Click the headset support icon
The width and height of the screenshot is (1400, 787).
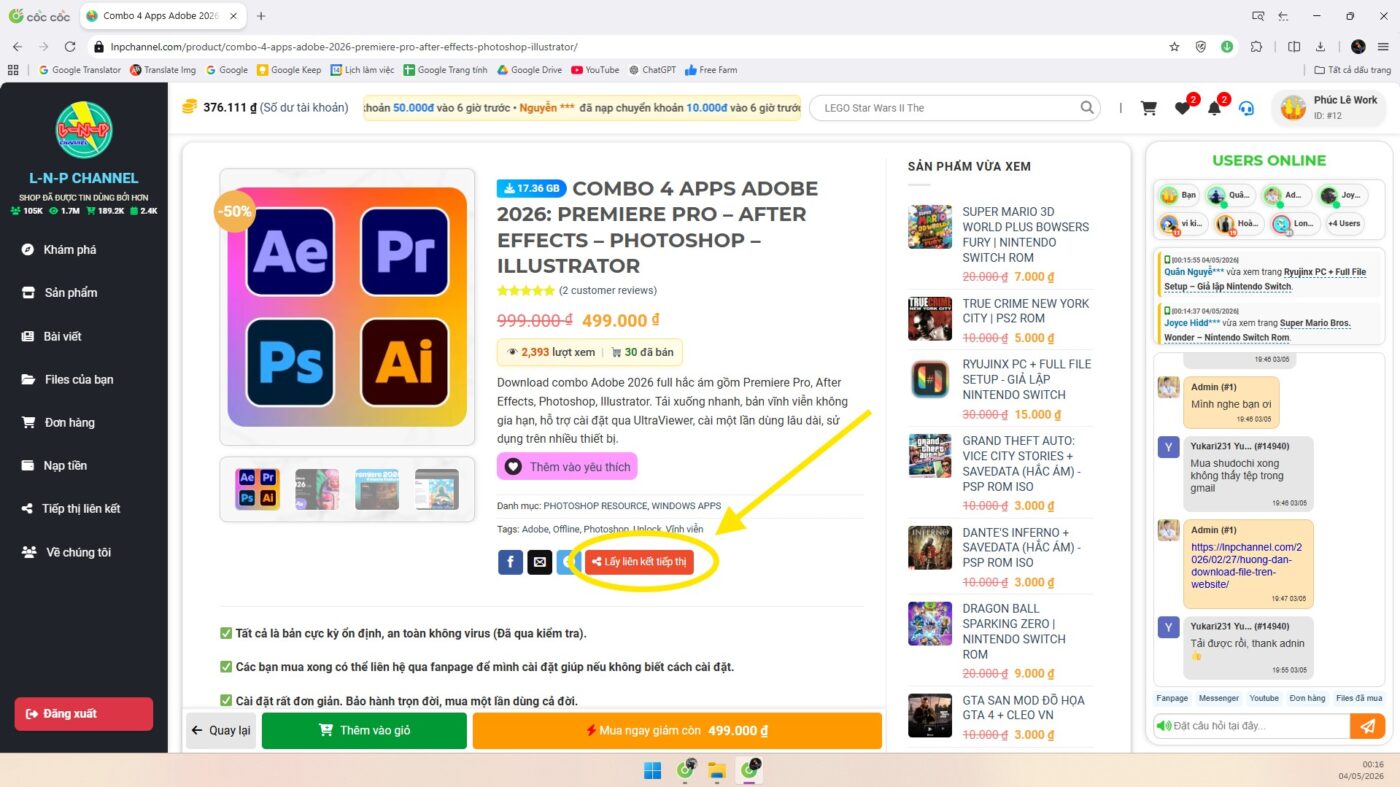click(x=1246, y=108)
